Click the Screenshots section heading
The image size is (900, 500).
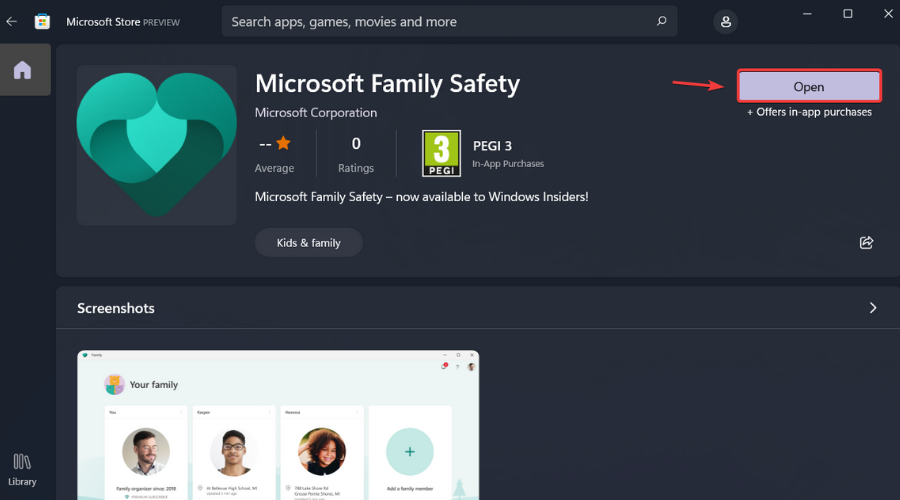(116, 308)
